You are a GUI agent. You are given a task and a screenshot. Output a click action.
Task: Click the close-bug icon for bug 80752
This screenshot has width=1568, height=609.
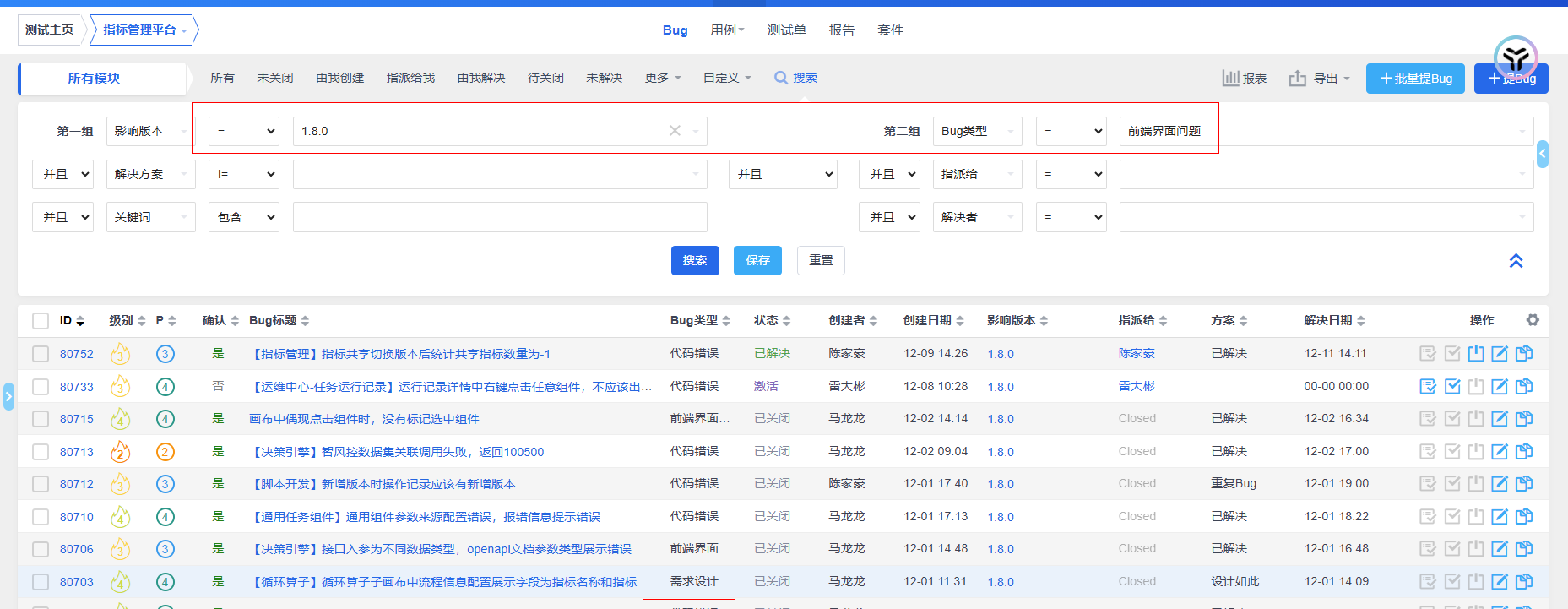click(x=1476, y=354)
